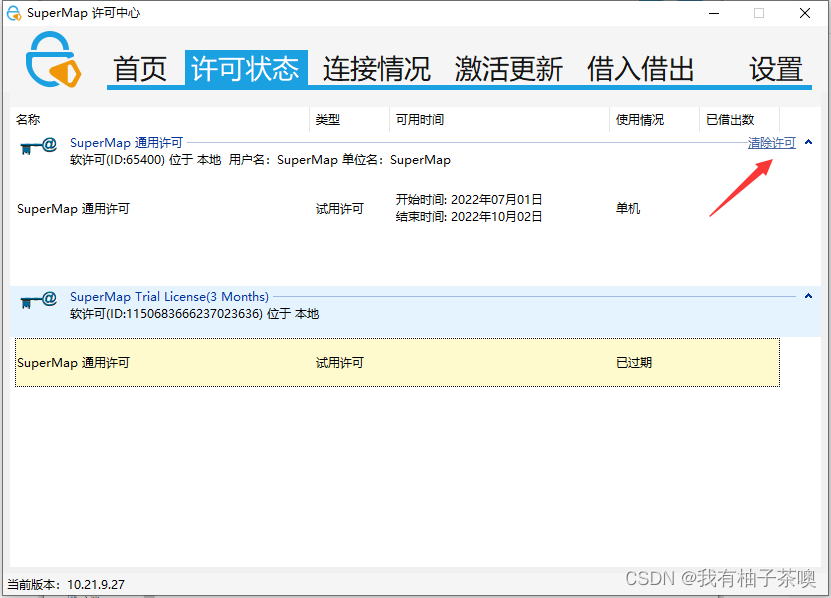The width and height of the screenshot is (831, 598).
Task: Select the expired 已过期 license row name
Action: click(73, 363)
